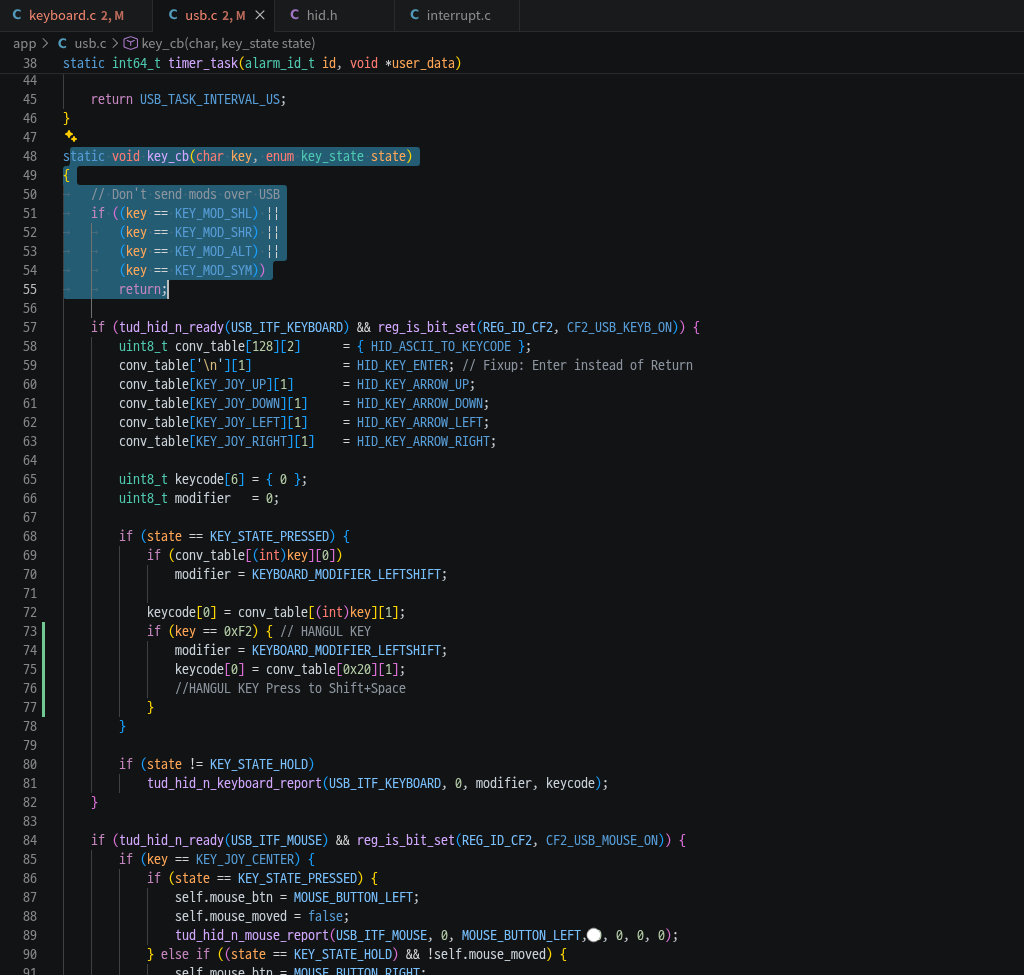Click the '// HANGUL KEY' comment on line 73
The image size is (1024, 975).
325,631
